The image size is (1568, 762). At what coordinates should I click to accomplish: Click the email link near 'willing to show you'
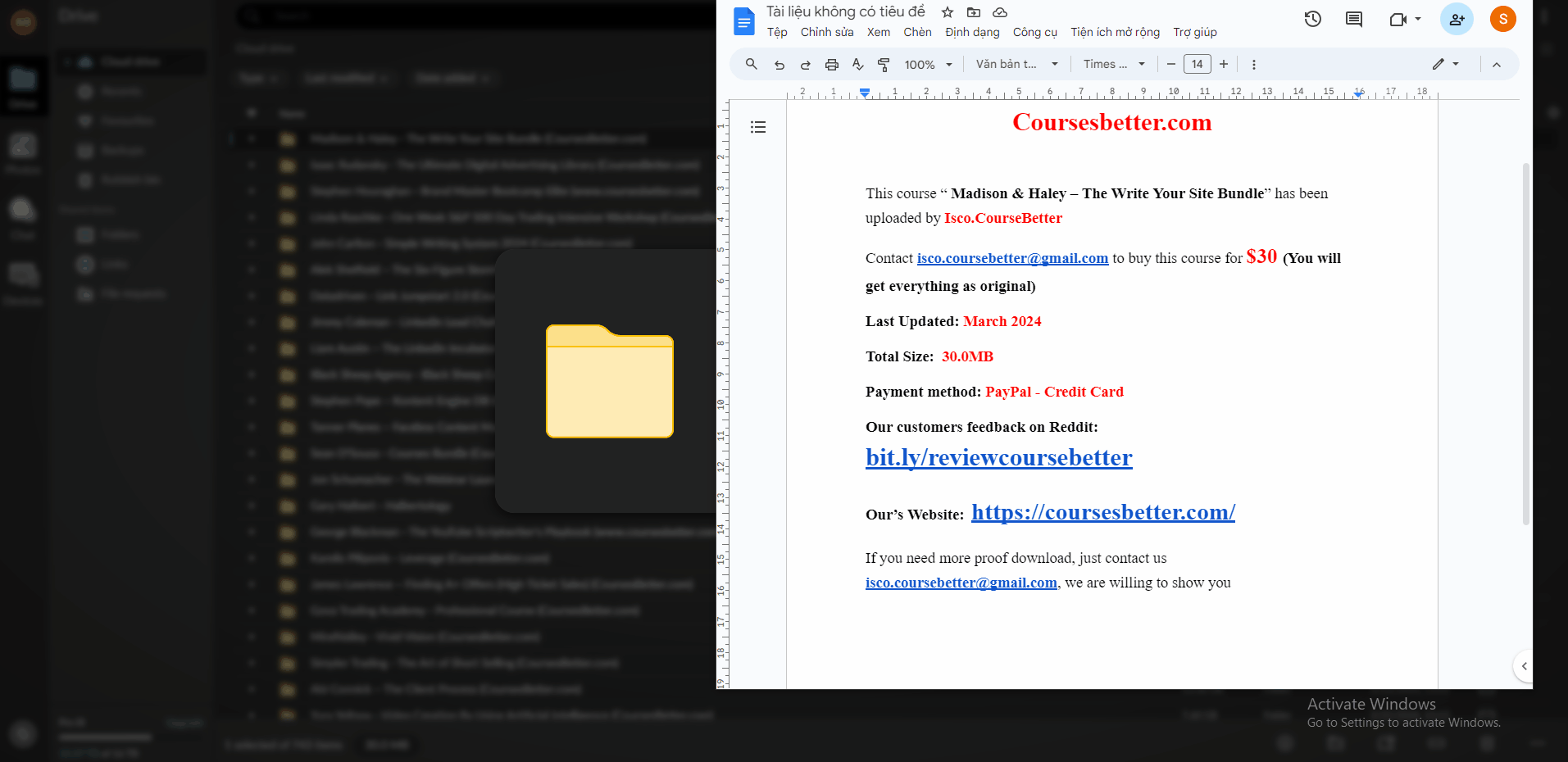coord(961,583)
